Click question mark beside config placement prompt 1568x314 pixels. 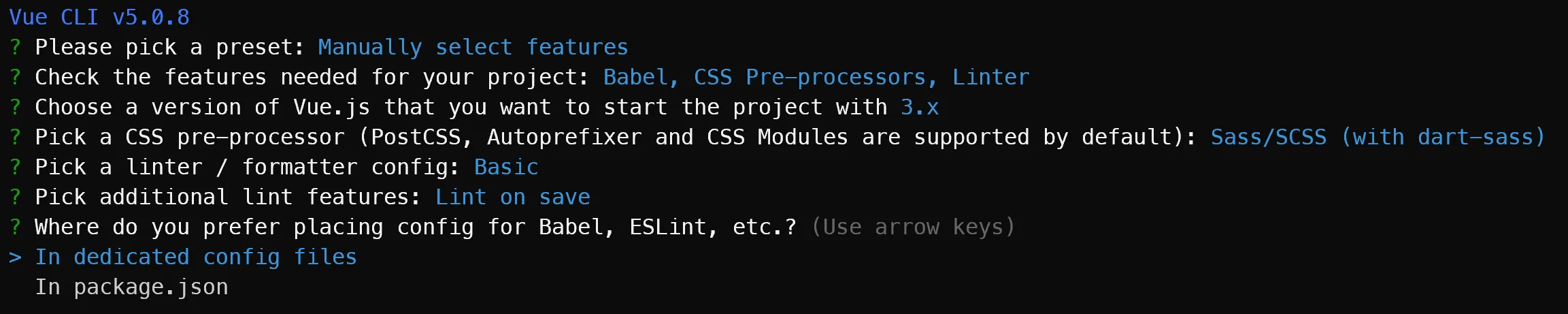coord(15,227)
